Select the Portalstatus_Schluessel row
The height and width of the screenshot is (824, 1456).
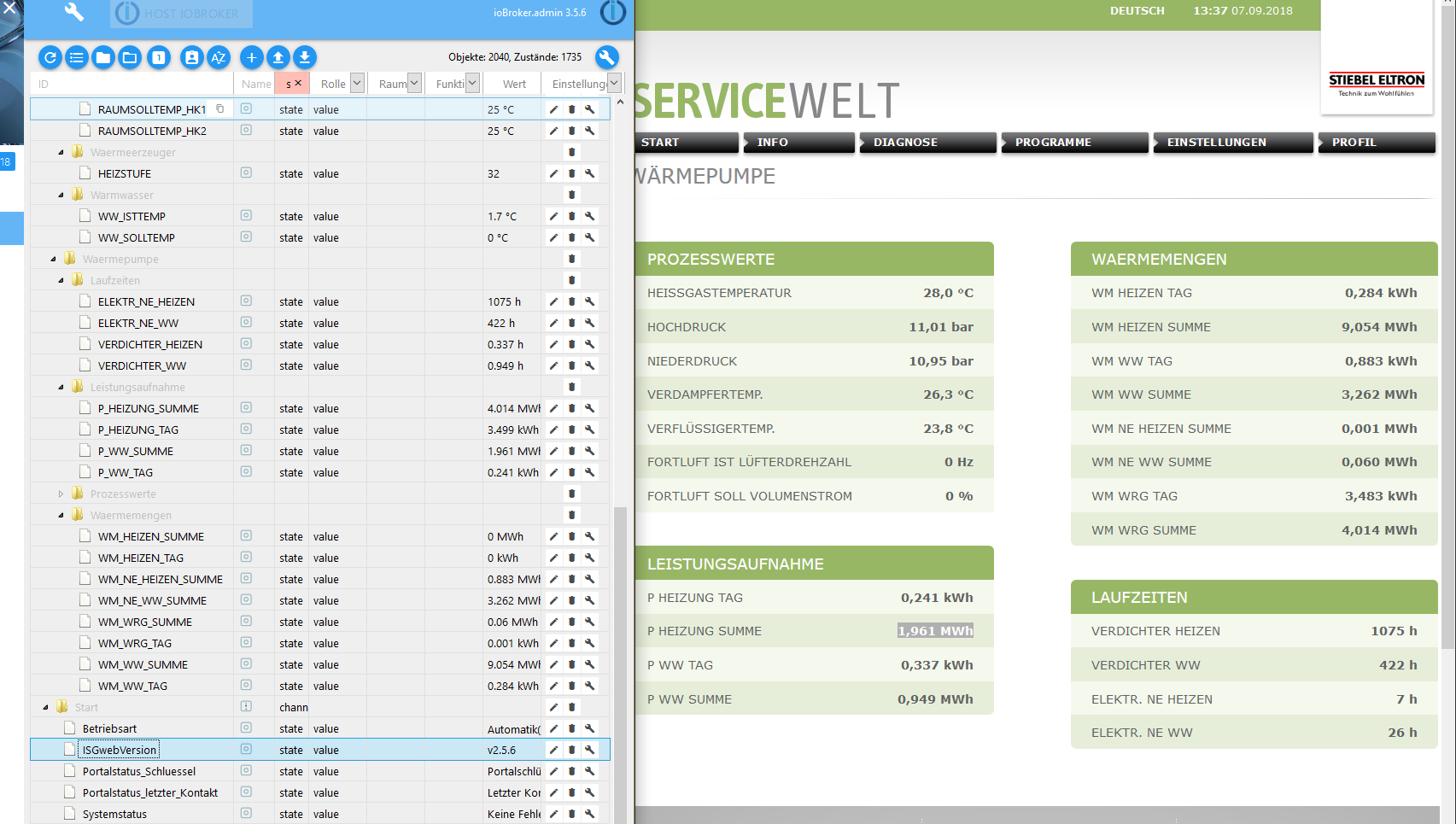coord(320,771)
